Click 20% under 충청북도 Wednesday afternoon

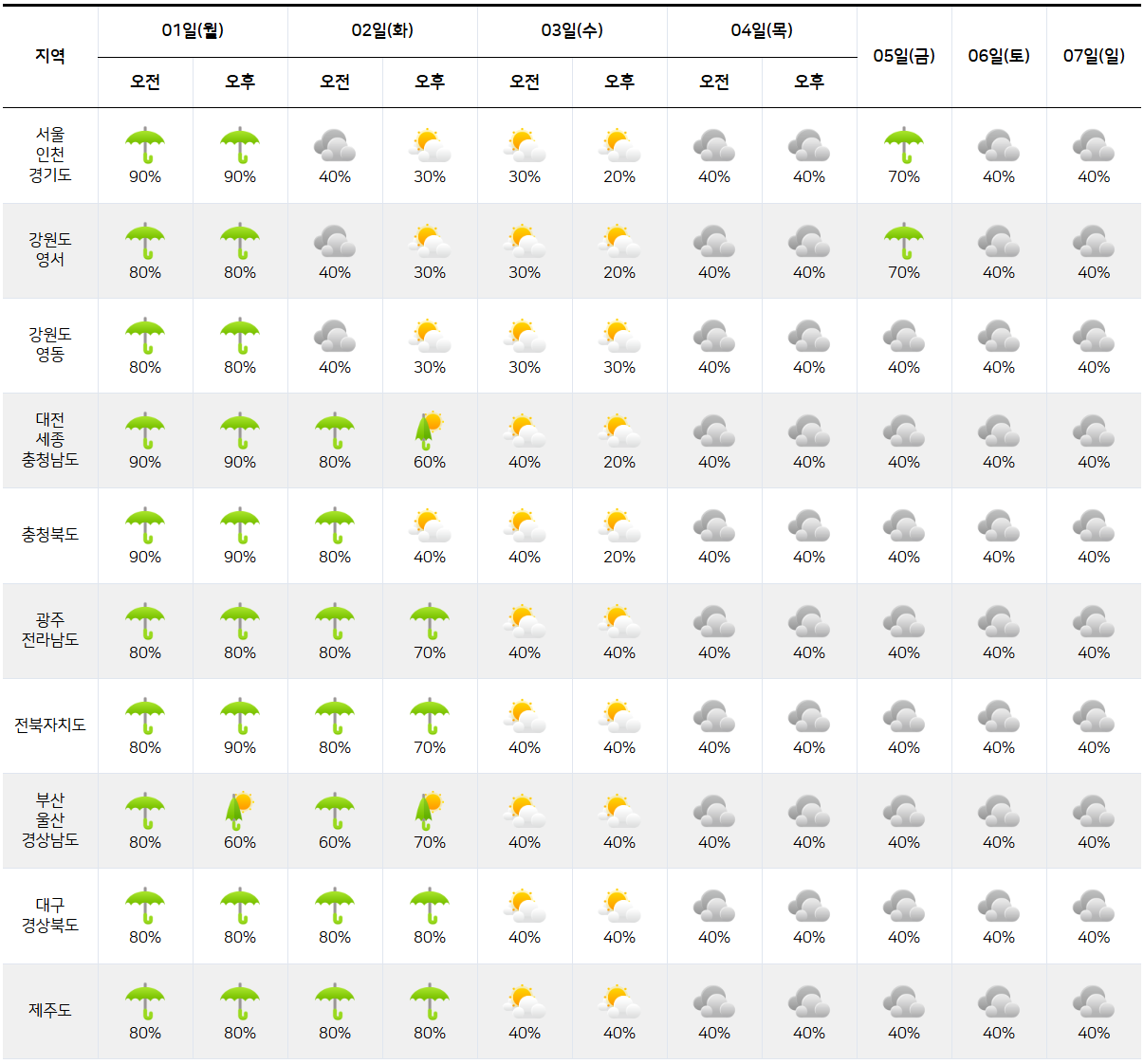tap(619, 557)
